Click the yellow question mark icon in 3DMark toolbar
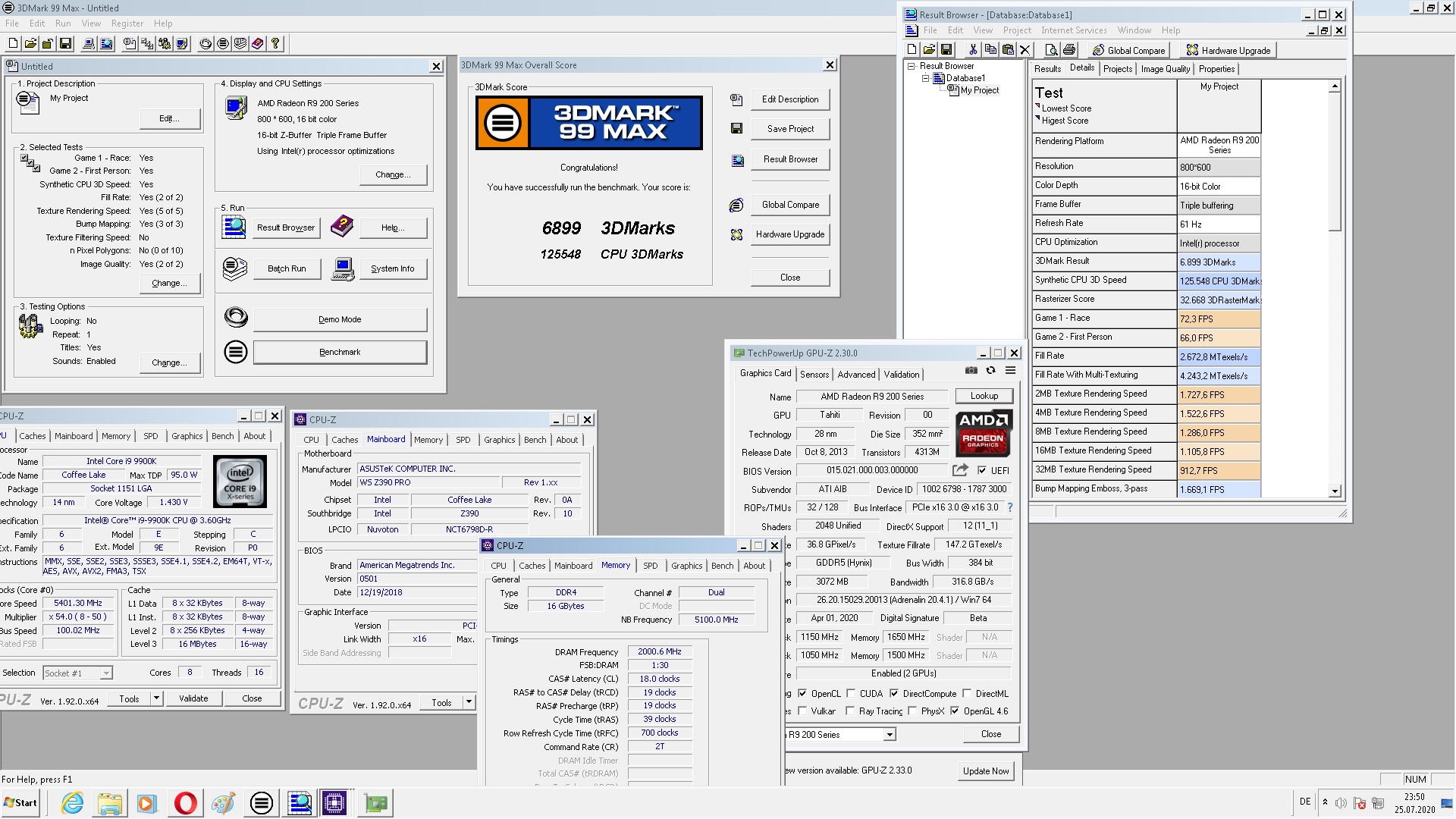This screenshot has width=1456, height=819. coord(275,44)
